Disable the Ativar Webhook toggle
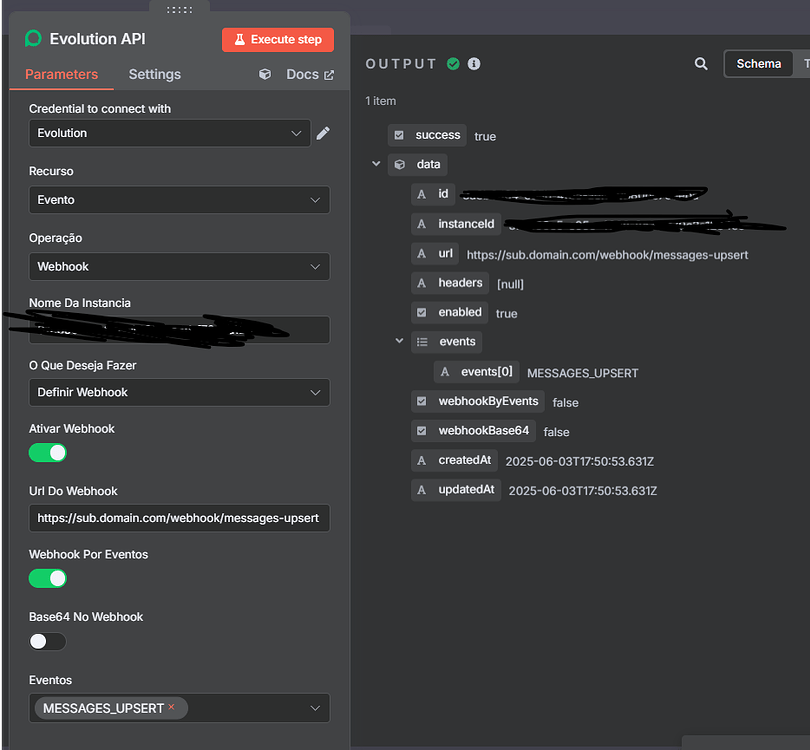This screenshot has width=810, height=750. pyautogui.click(x=47, y=453)
